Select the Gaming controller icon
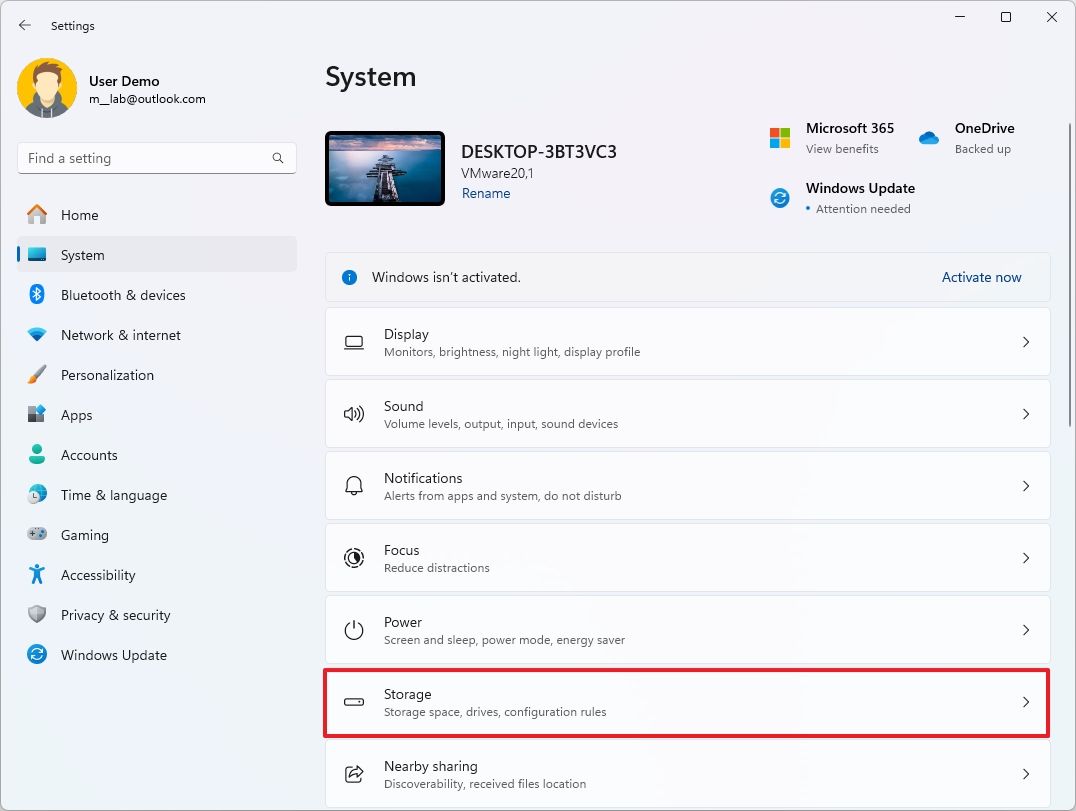1076x811 pixels. 37,535
